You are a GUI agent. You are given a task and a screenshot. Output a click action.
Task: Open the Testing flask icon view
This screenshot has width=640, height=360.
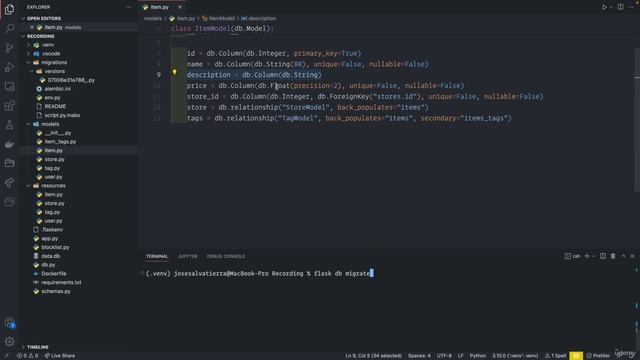9,125
